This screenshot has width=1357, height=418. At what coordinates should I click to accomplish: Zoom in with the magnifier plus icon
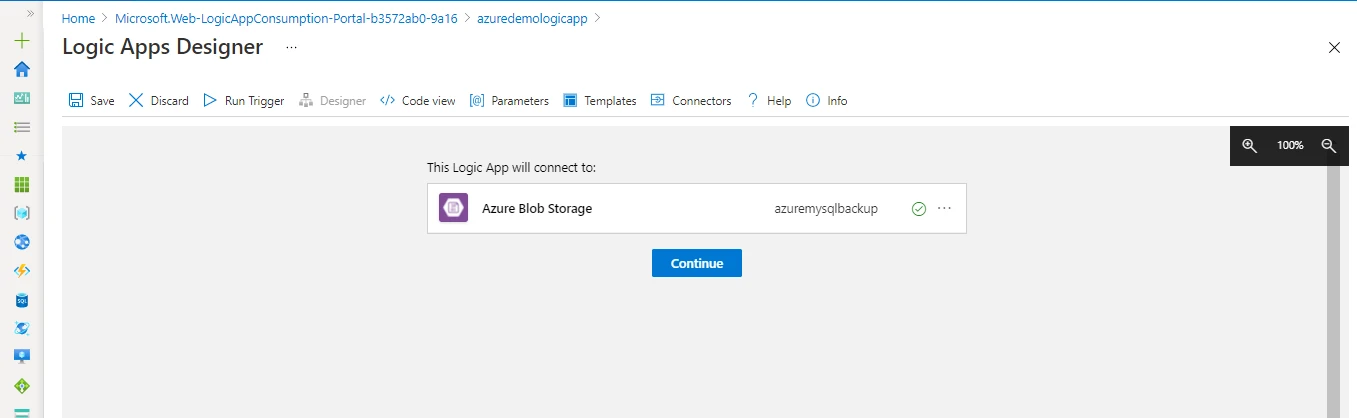point(1249,145)
